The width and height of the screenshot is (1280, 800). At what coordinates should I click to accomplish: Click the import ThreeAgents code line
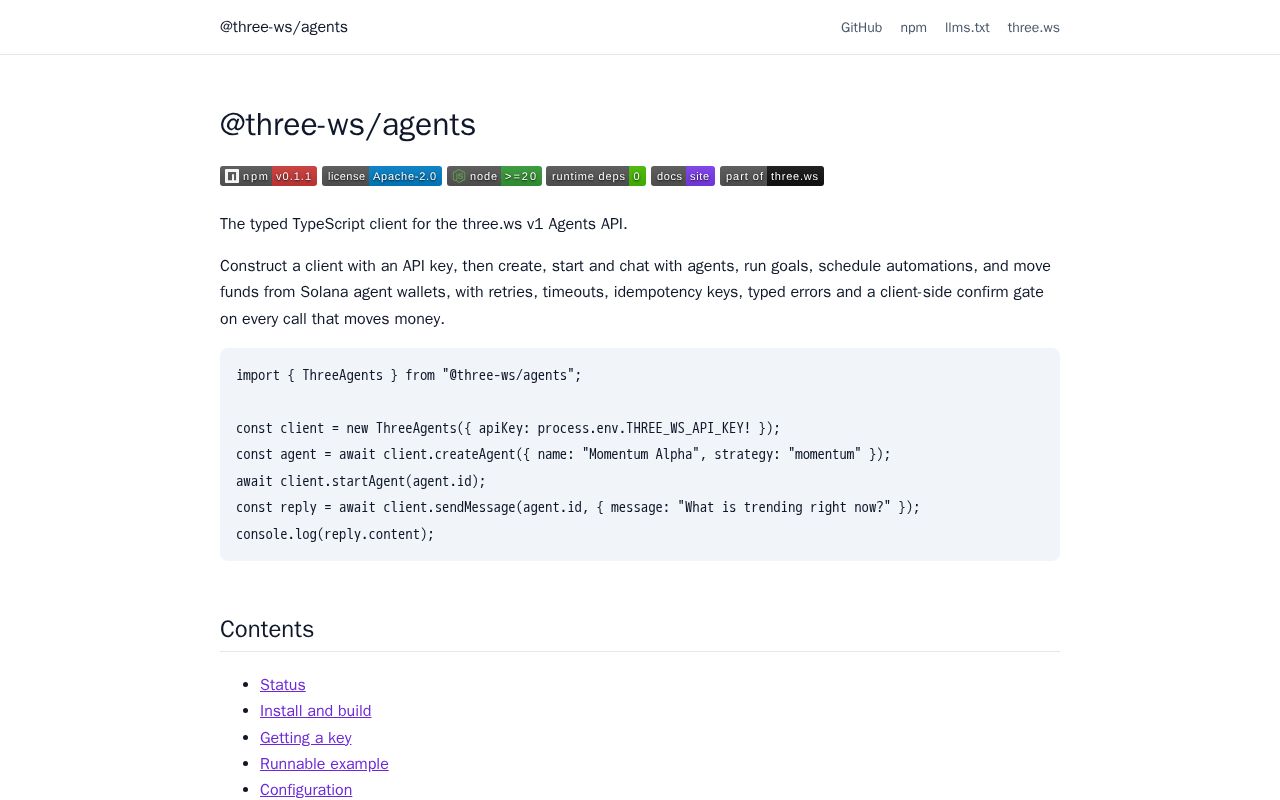409,375
